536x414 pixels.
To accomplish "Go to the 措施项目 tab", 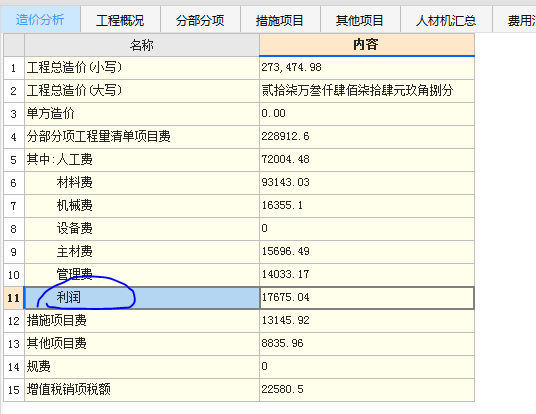I will pyautogui.click(x=280, y=20).
